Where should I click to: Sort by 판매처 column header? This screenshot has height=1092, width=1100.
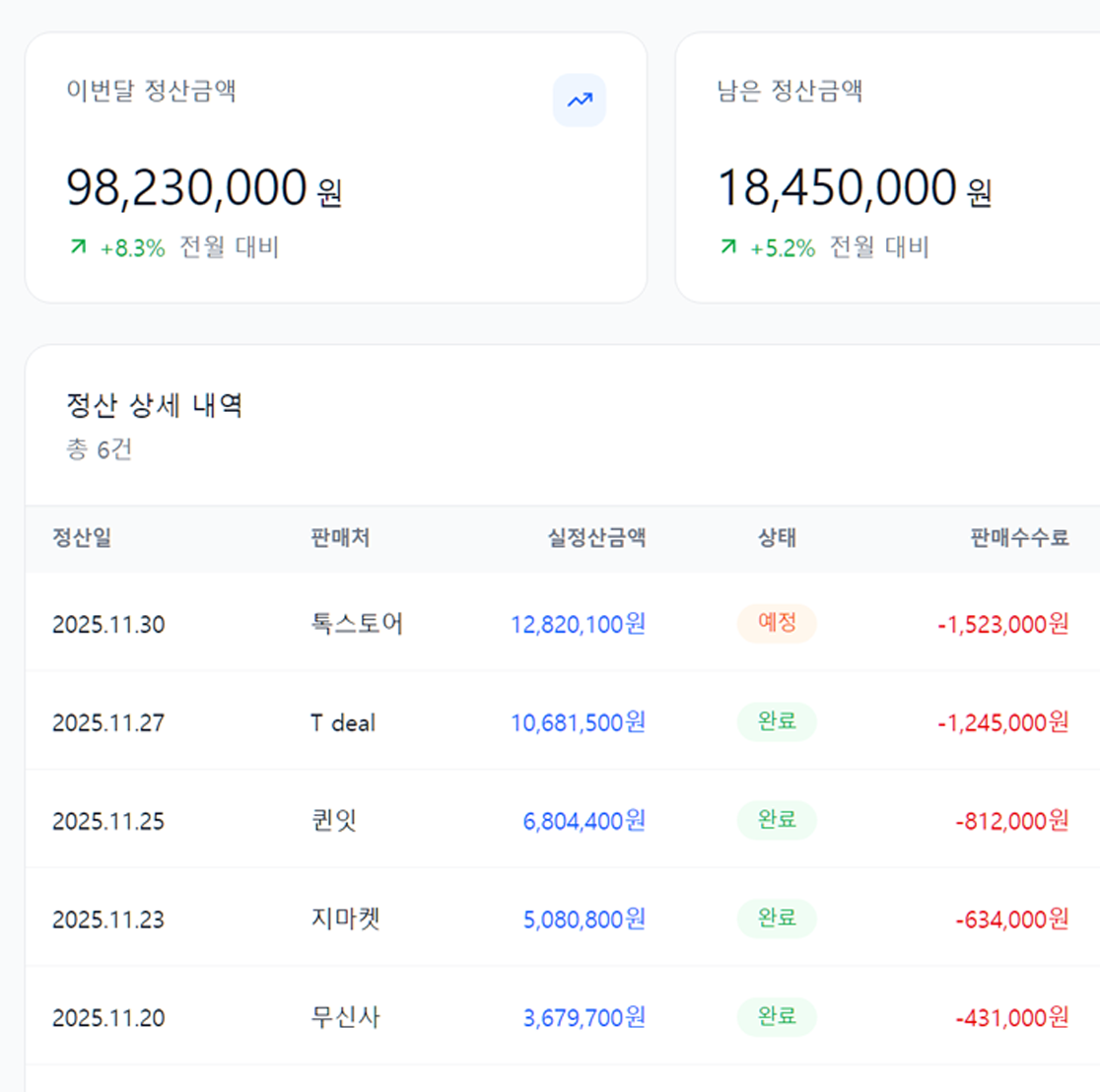point(340,538)
